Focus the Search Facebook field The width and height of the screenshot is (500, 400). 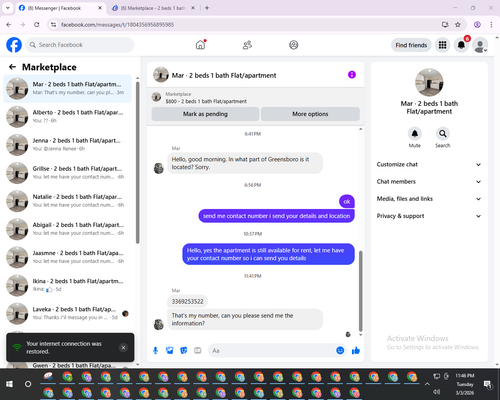80,45
